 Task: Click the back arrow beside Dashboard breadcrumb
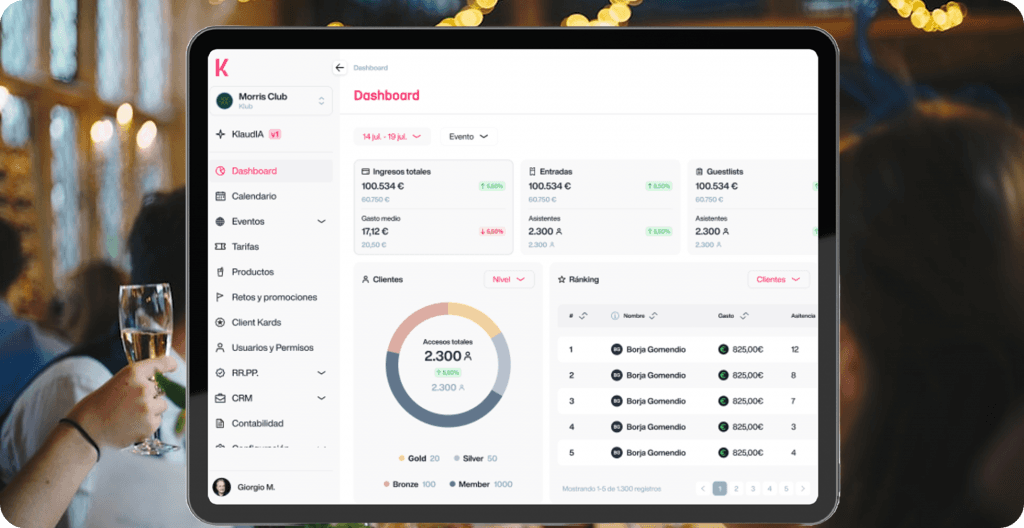(340, 67)
